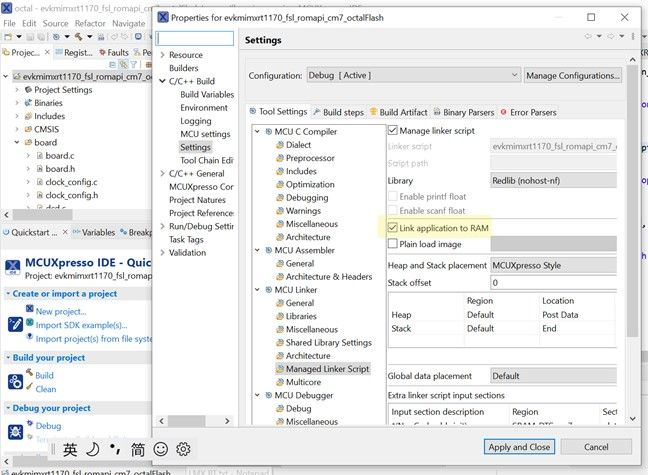Image resolution: width=648 pixels, height=475 pixels.
Task: Toggle the Manage linker script checkbox
Action: coord(393,131)
